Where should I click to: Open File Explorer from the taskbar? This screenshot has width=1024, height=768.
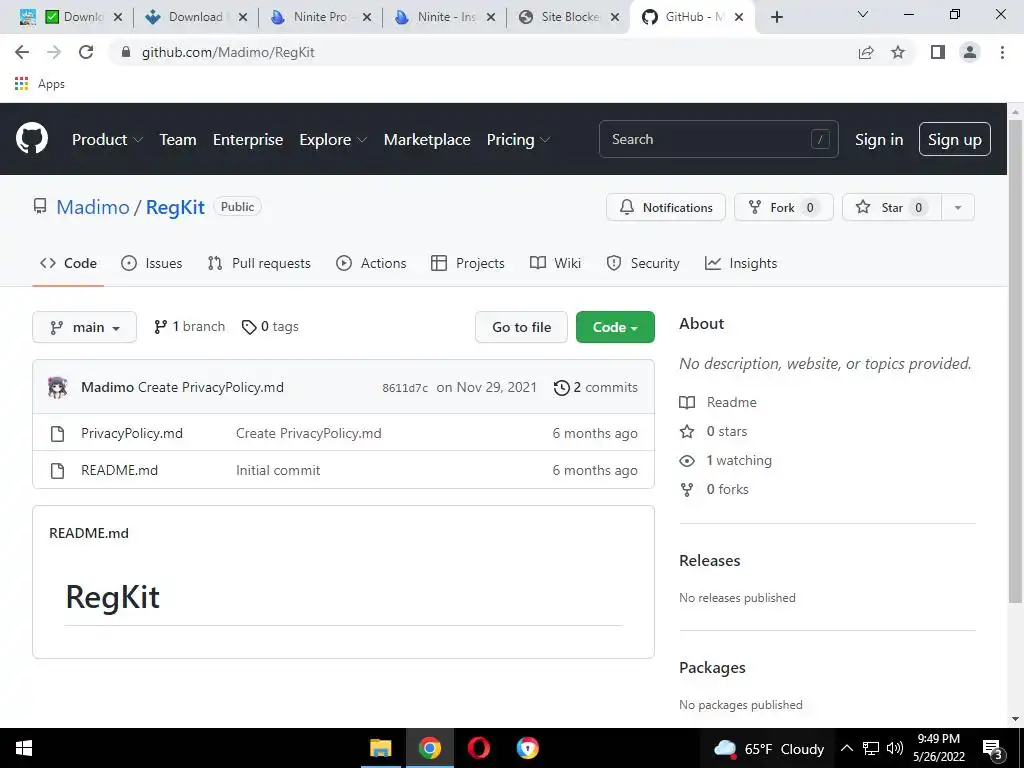point(380,748)
